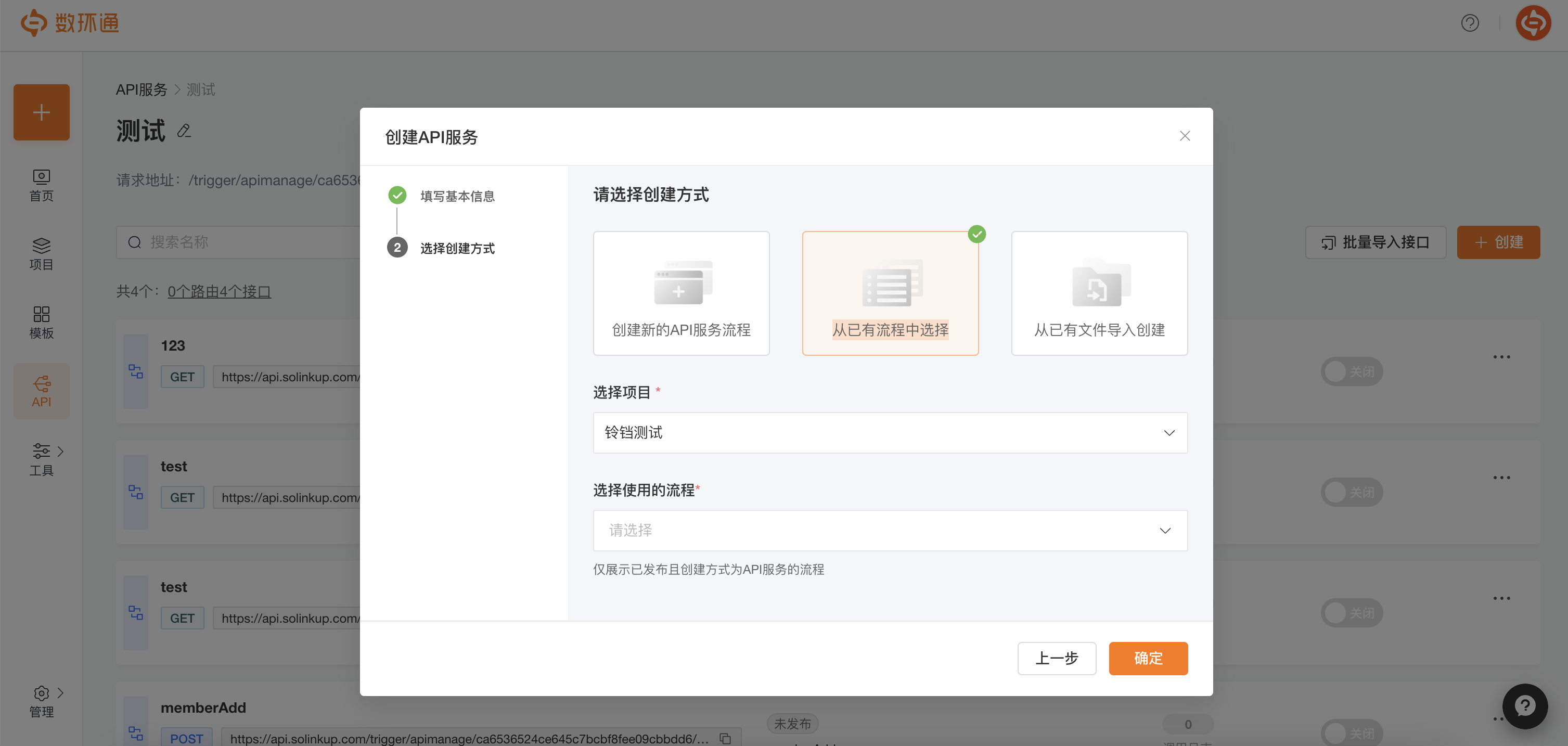Click flow icon of second test row
This screenshot has height=746, width=1568.
point(136,612)
